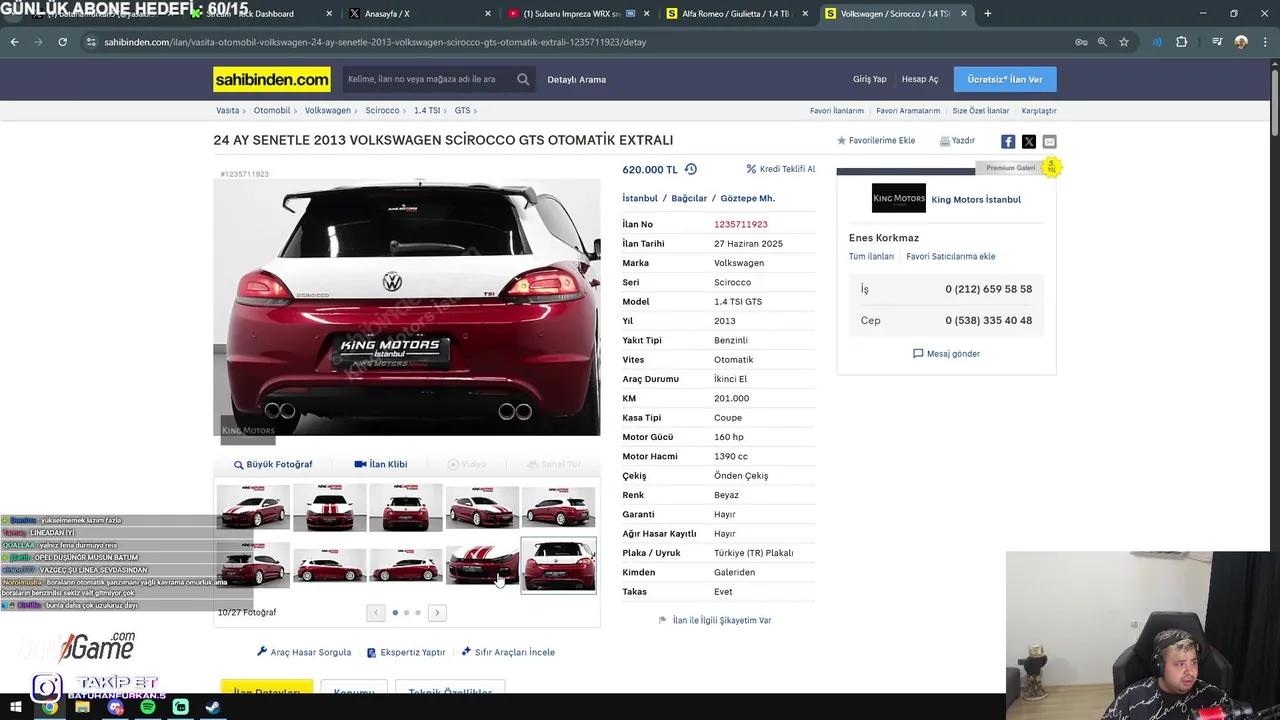Click the Chrome profile avatar
The height and width of the screenshot is (720, 1280).
(1241, 42)
